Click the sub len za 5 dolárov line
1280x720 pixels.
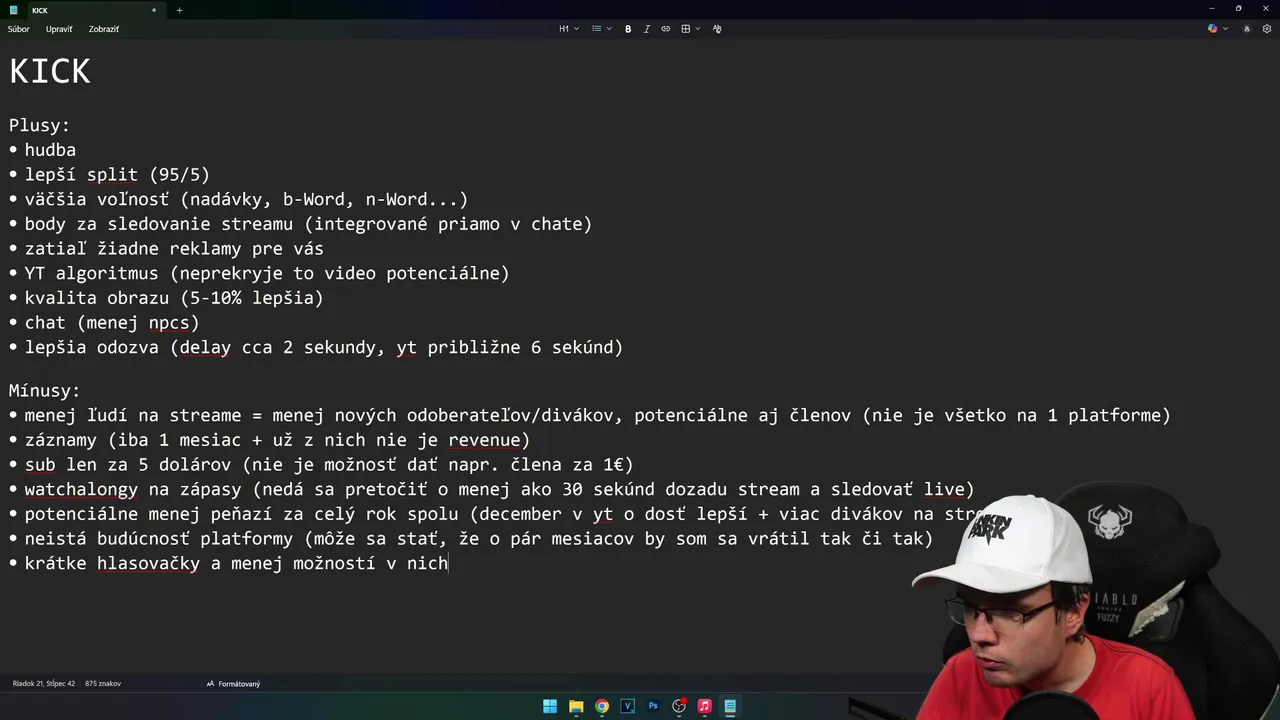[x=329, y=465]
